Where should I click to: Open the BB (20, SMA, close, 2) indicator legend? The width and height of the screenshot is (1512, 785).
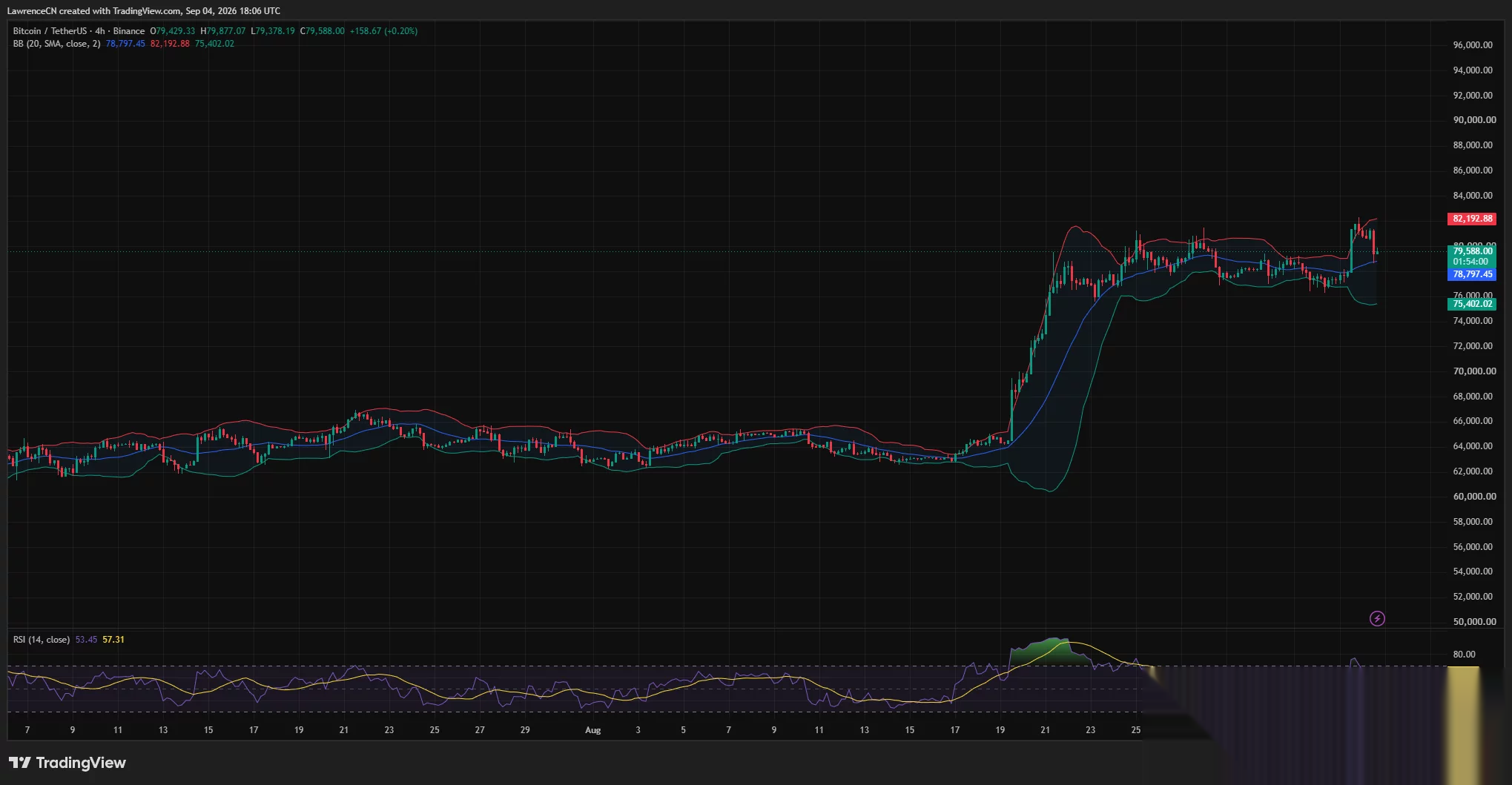click(56, 44)
